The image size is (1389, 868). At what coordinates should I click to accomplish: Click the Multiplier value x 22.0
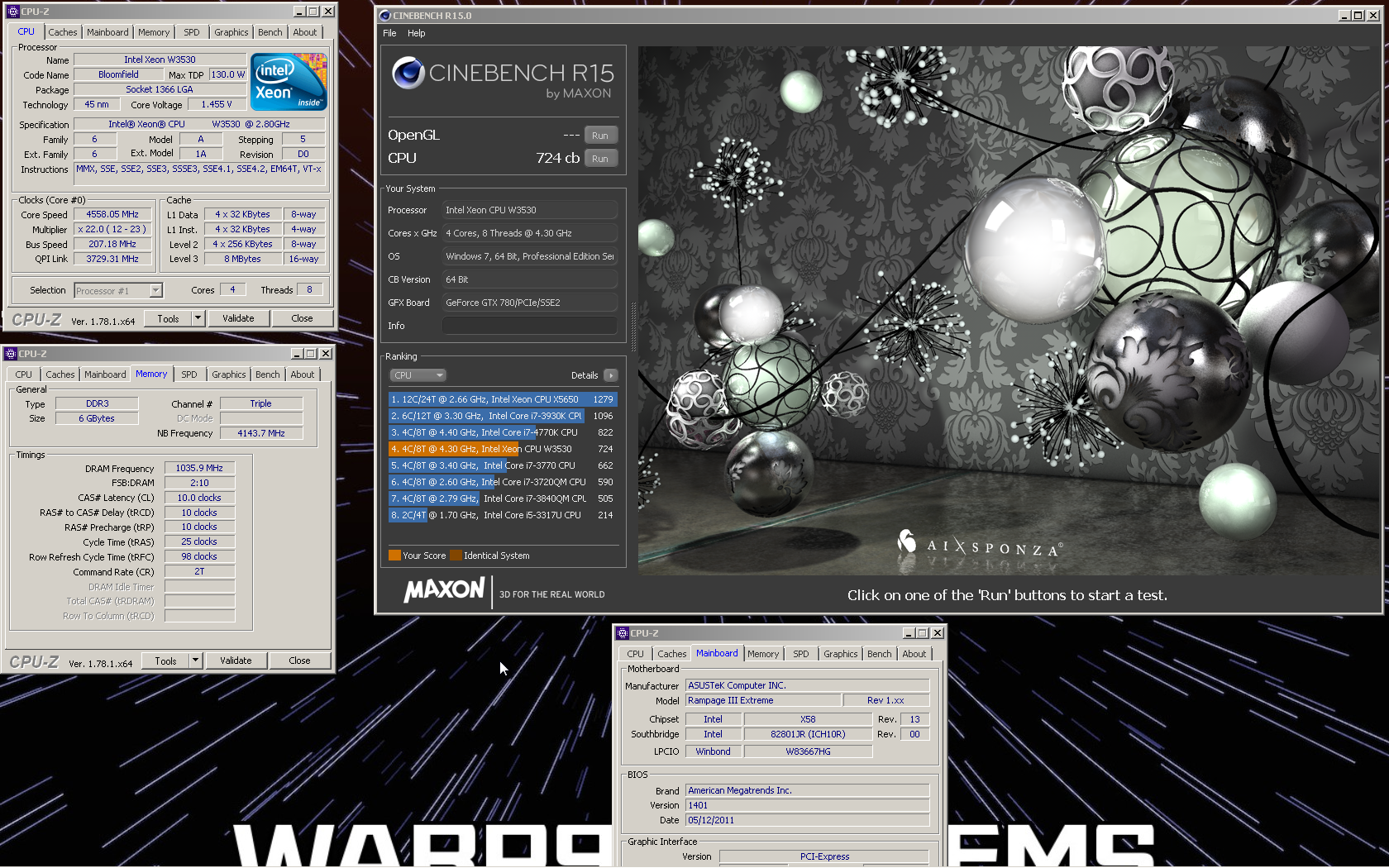(x=112, y=229)
